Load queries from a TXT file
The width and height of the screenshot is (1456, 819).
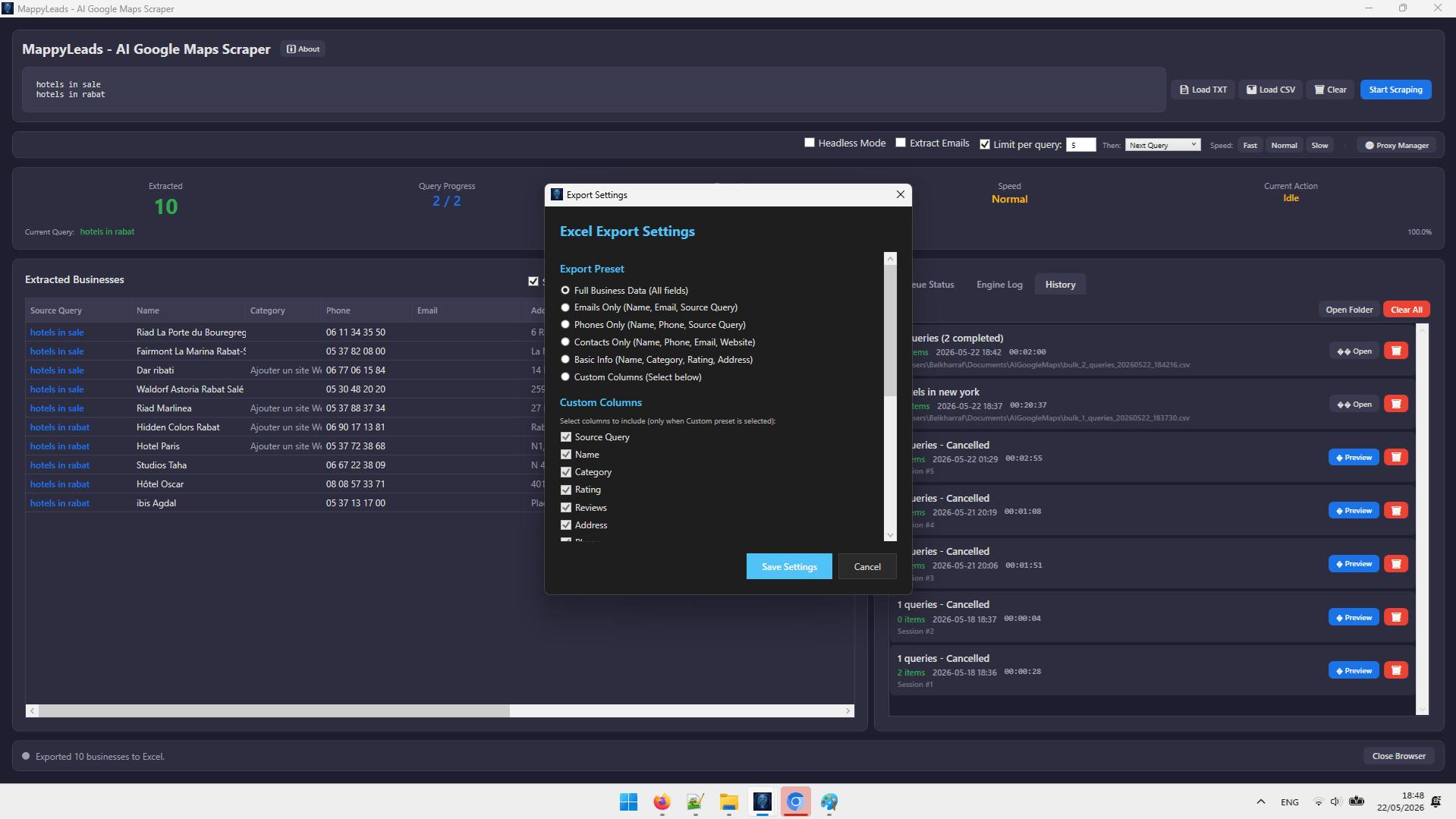pos(1203,90)
